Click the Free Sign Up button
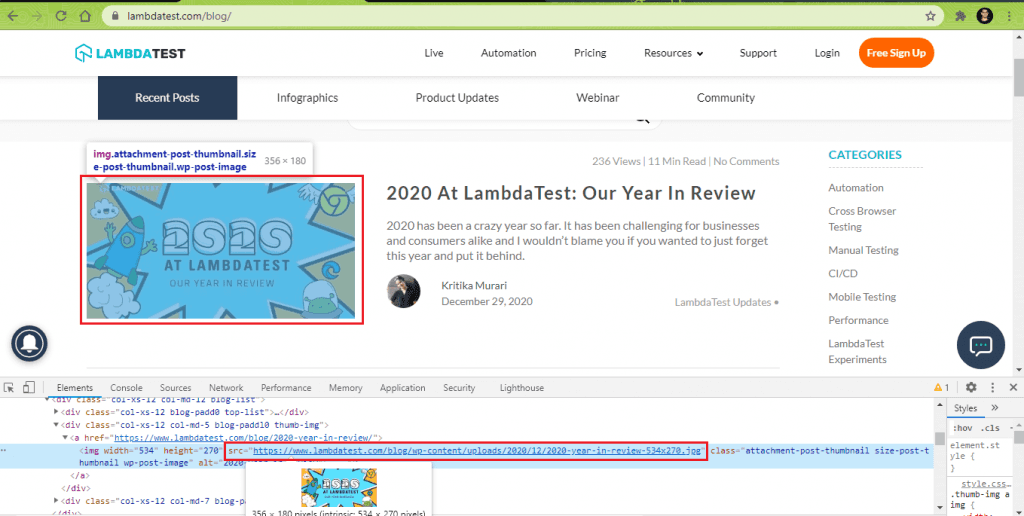 [896, 53]
